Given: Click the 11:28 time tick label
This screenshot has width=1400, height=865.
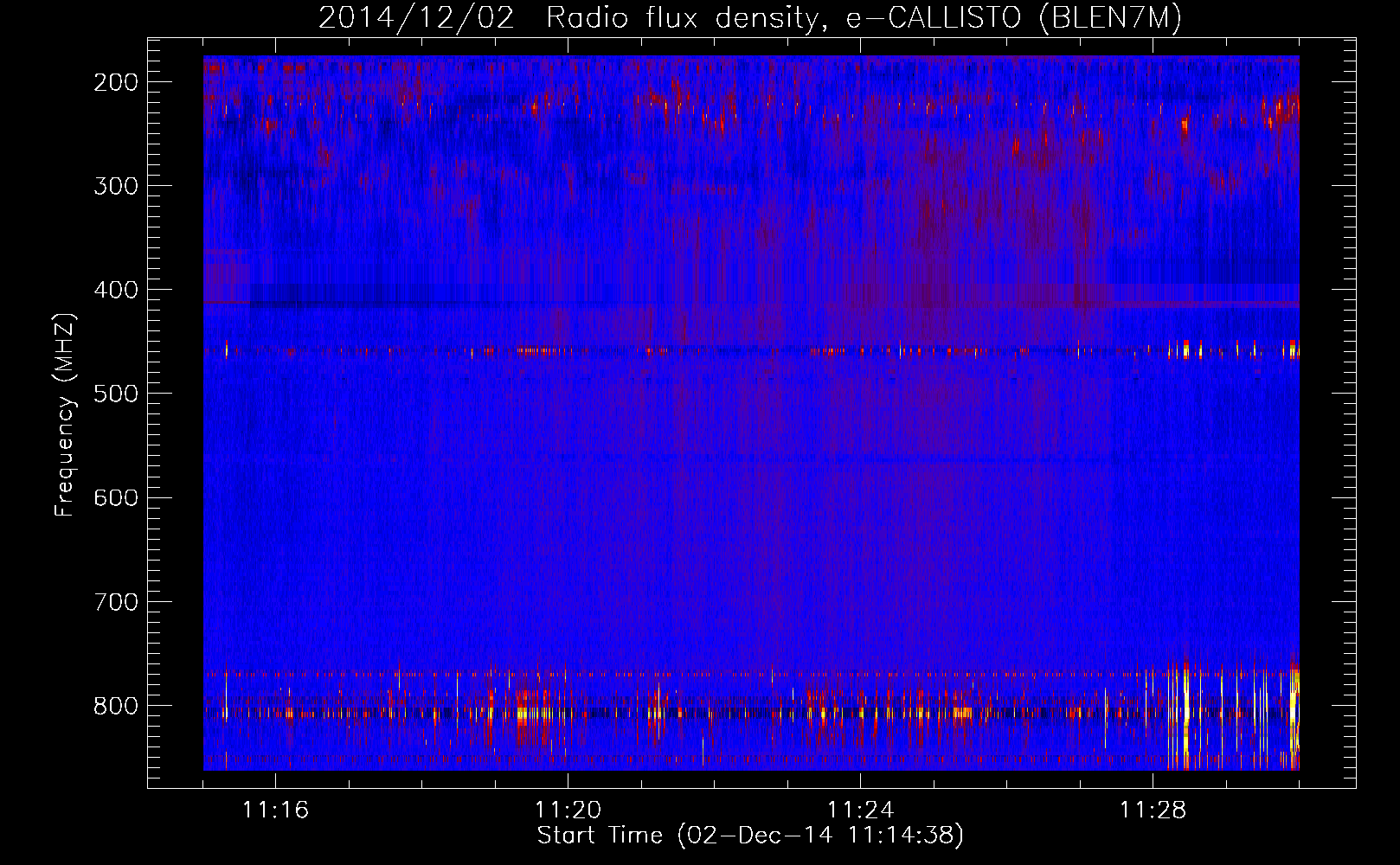Looking at the screenshot, I should [x=1153, y=811].
